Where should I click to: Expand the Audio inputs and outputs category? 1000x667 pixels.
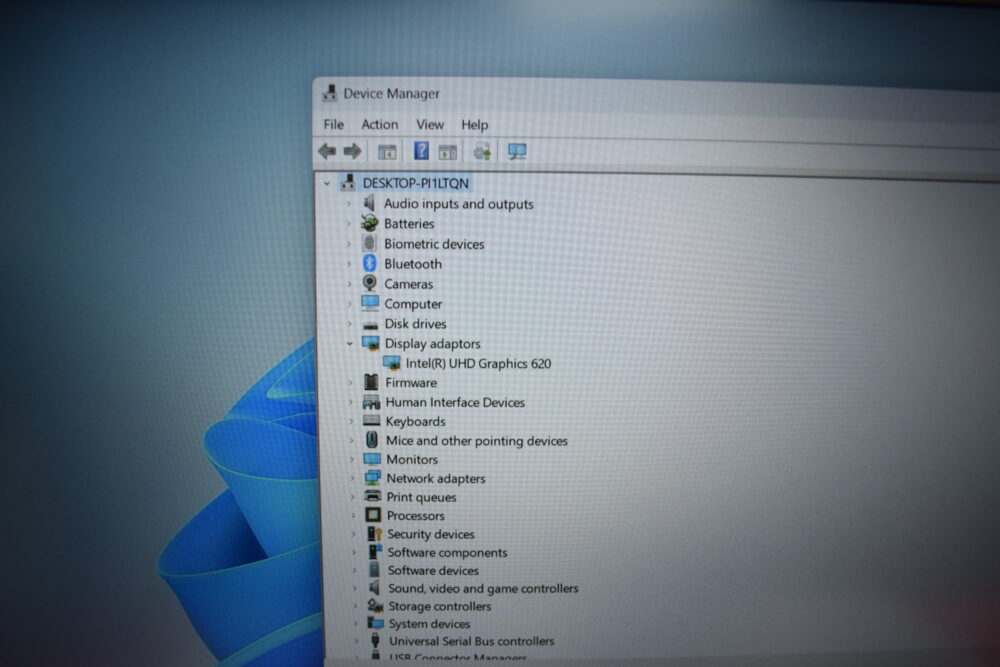[348, 204]
